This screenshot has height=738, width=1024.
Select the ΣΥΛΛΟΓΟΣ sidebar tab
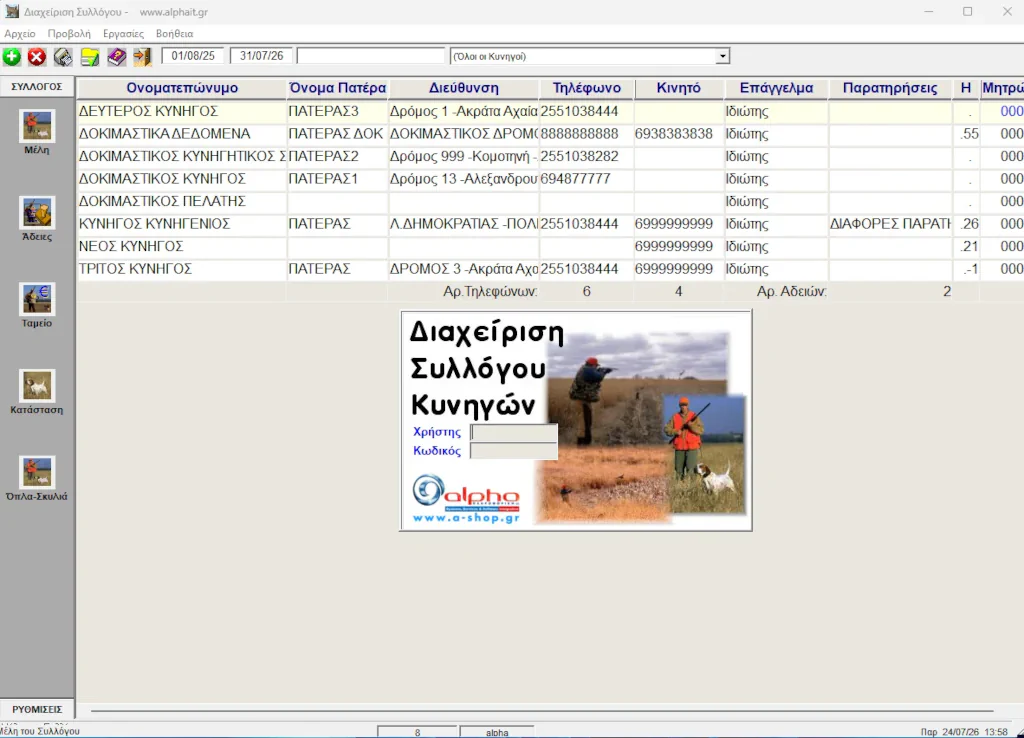tap(37, 86)
